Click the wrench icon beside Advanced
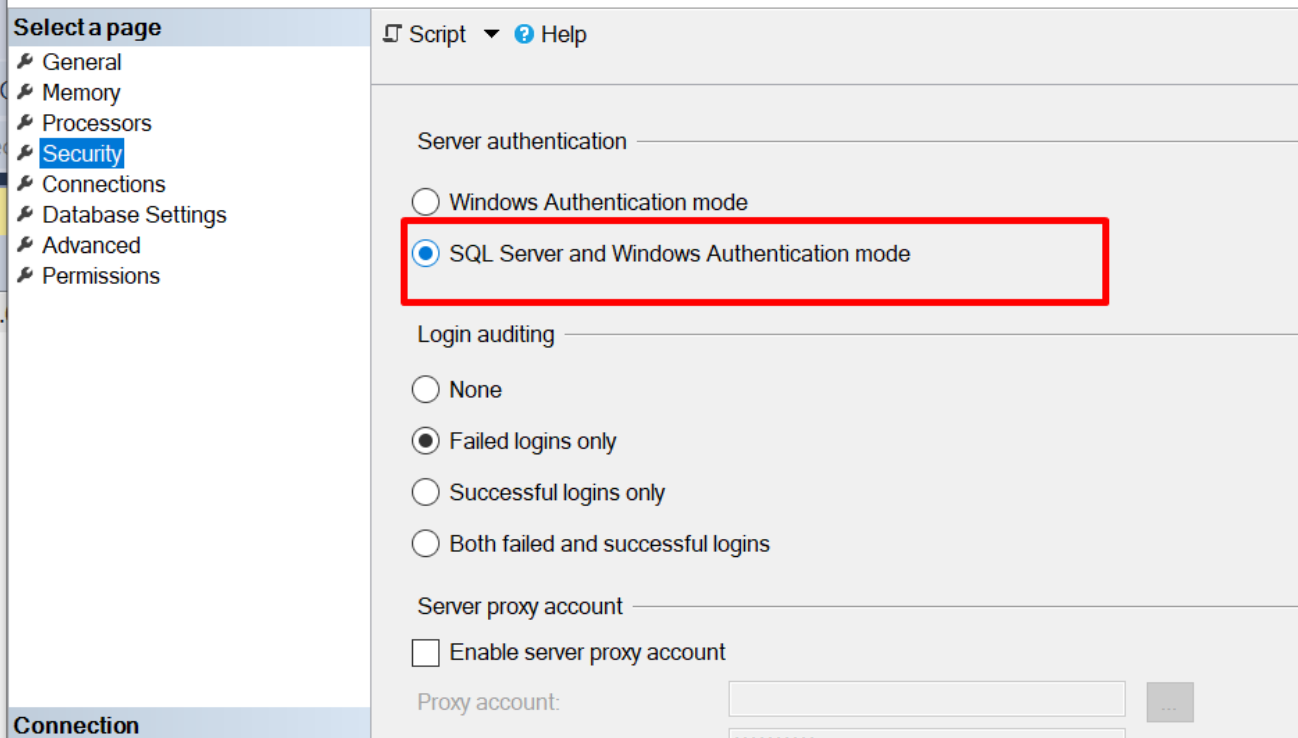Viewport: 1298px width, 738px height. [x=25, y=245]
